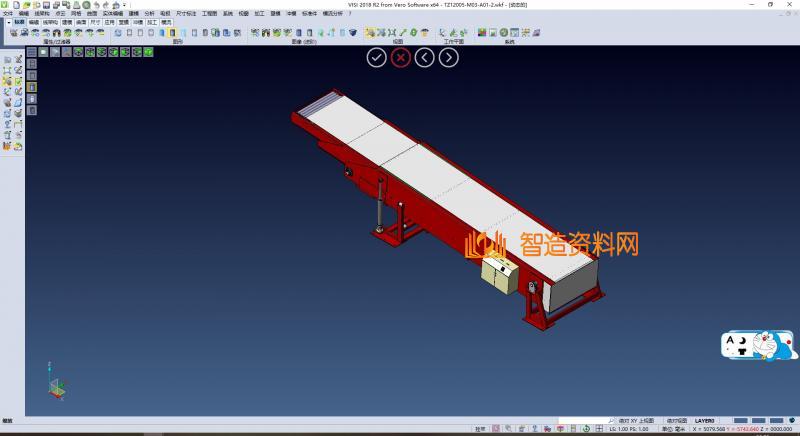
Task: Click the LAYER0 layer indicator in status bar
Action: tap(705, 420)
